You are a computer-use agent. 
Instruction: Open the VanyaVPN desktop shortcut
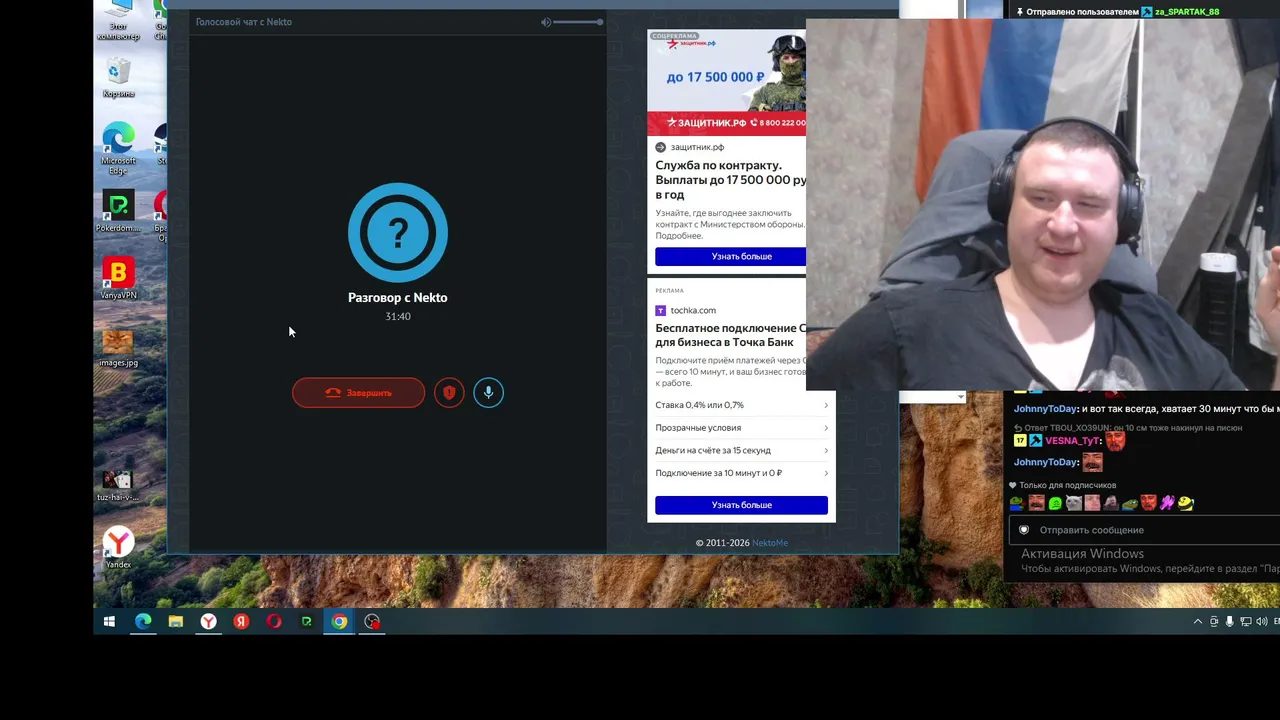pos(118,279)
